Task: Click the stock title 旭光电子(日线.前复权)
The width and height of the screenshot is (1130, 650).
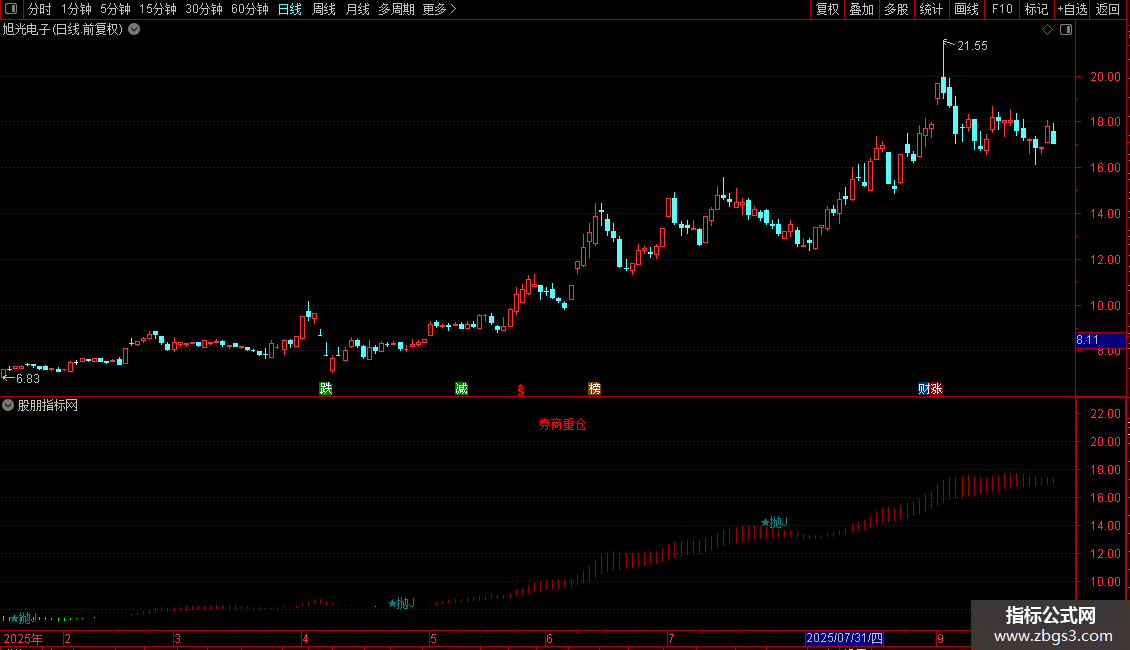Action: [63, 30]
